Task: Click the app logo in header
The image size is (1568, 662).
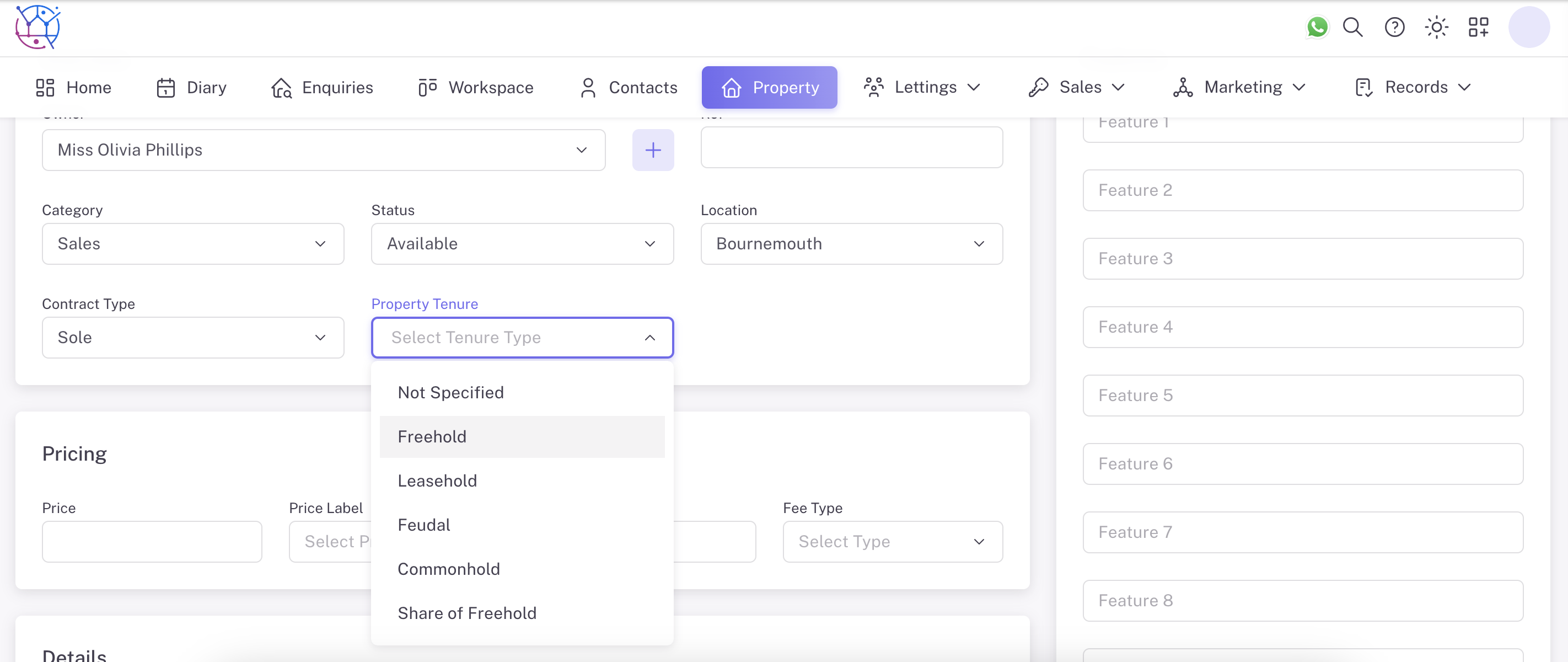Action: point(37,28)
